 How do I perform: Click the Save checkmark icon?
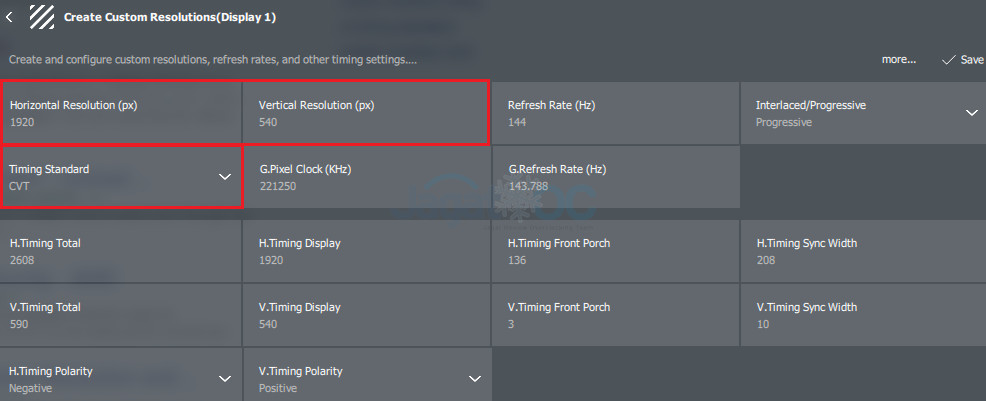tap(948, 60)
